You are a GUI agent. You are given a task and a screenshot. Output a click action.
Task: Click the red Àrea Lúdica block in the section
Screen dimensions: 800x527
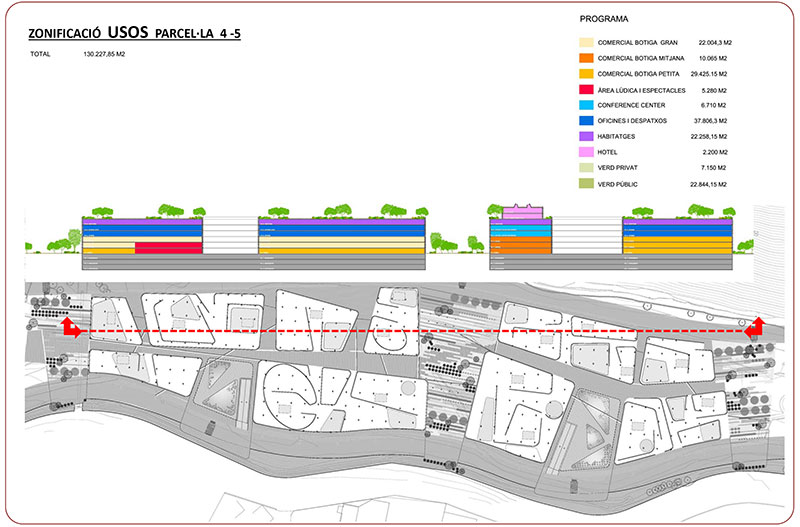tap(168, 249)
